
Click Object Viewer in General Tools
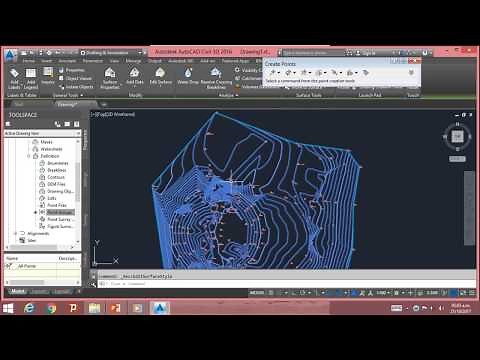click(x=75, y=78)
